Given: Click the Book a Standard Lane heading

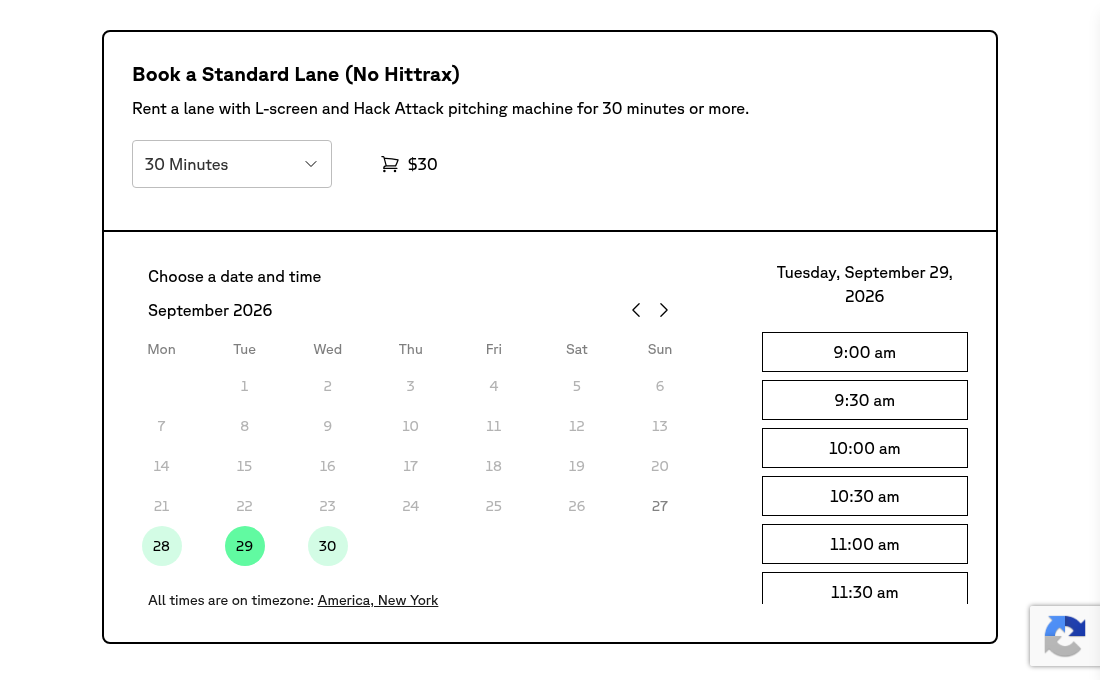Looking at the screenshot, I should [x=296, y=74].
